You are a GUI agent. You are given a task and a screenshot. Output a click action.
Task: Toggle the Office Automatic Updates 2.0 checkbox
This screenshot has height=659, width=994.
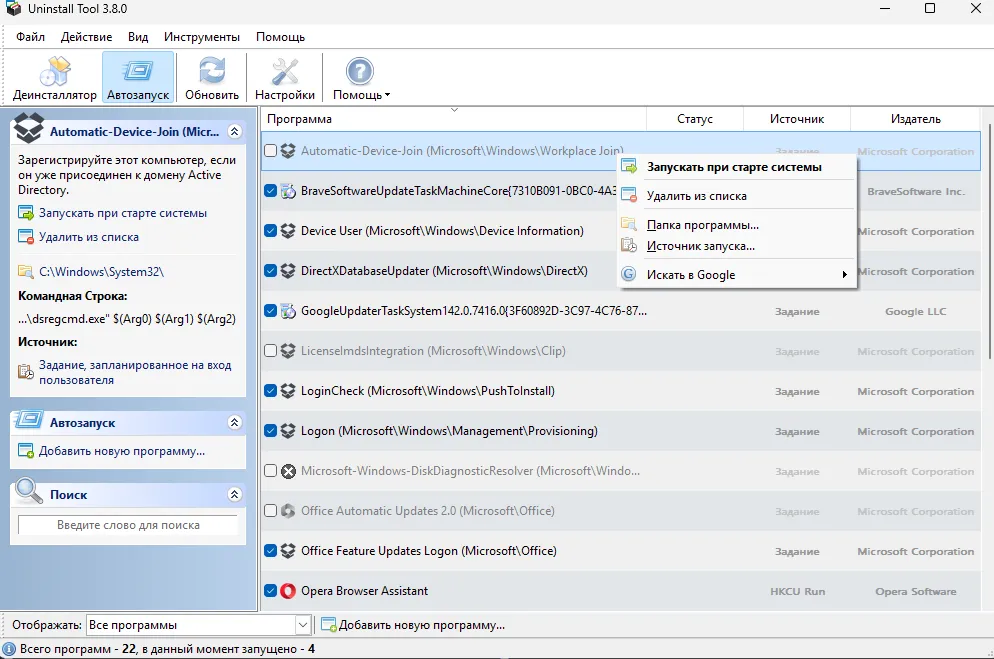tap(270, 511)
